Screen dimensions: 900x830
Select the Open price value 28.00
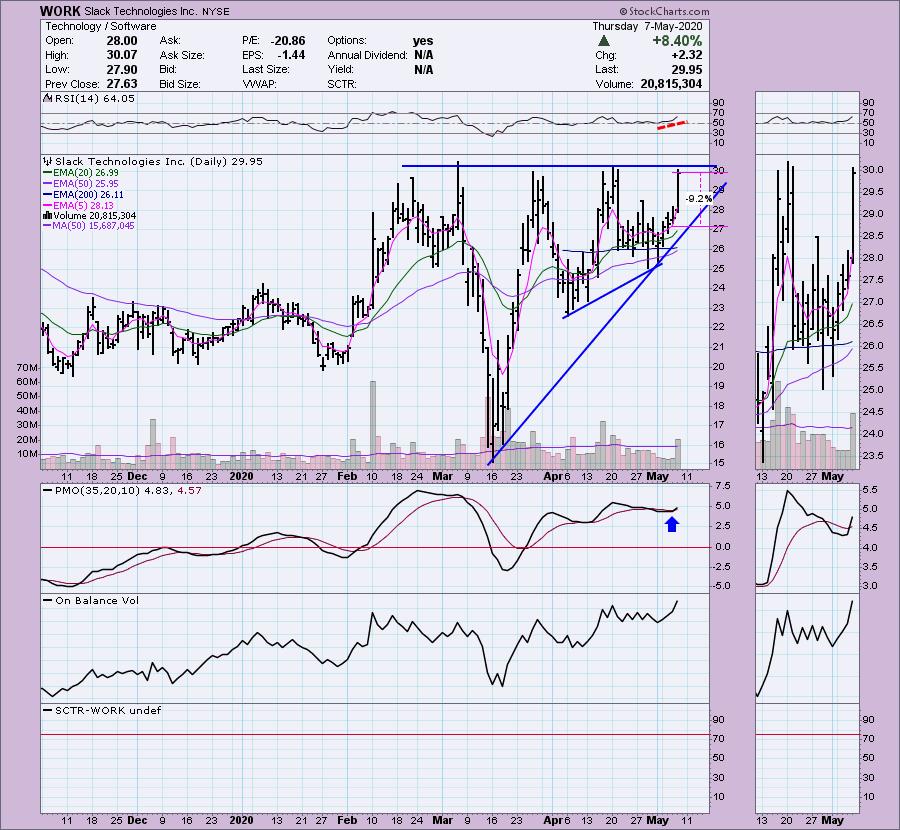122,41
